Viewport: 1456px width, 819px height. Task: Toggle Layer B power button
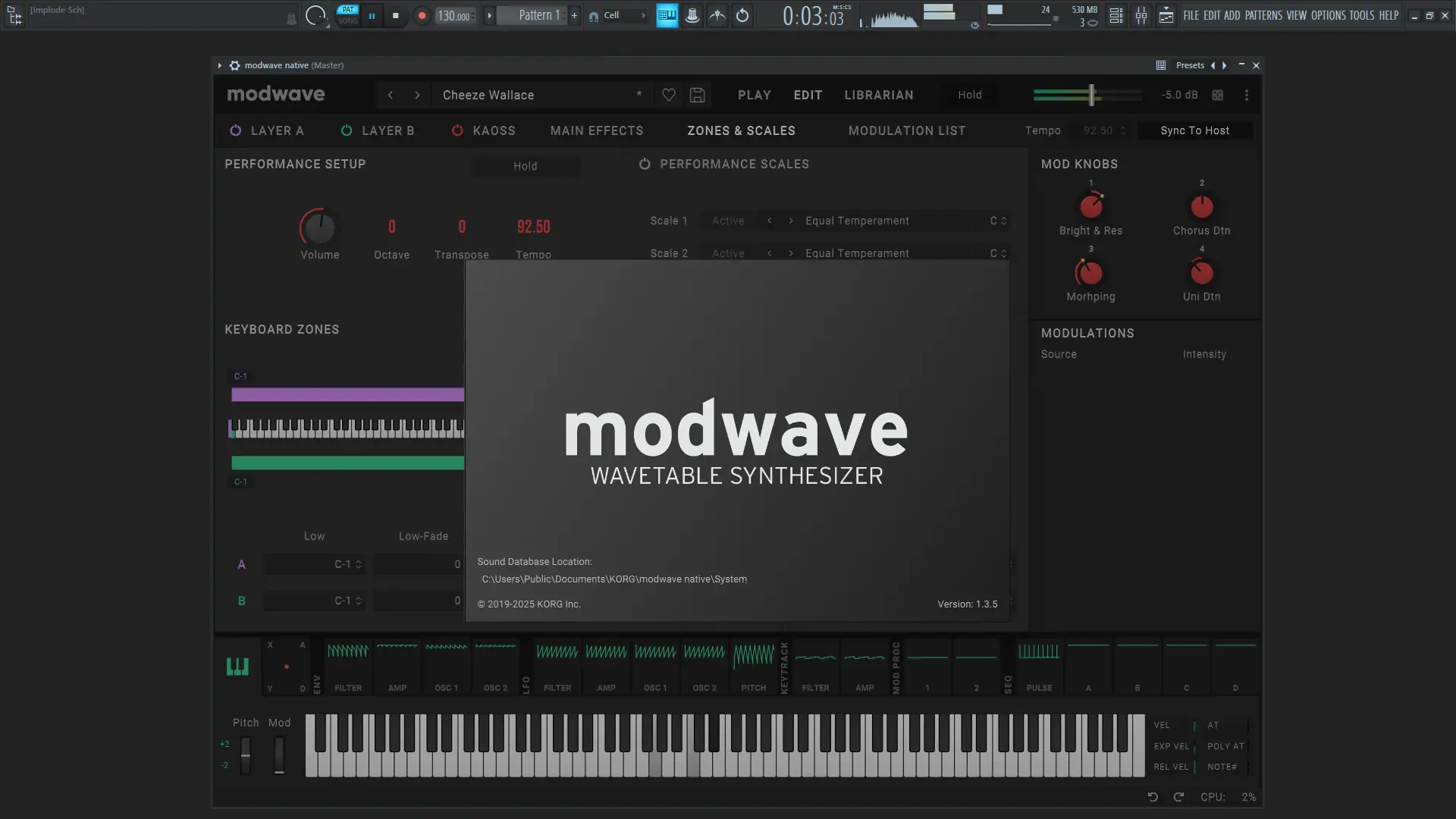click(347, 130)
